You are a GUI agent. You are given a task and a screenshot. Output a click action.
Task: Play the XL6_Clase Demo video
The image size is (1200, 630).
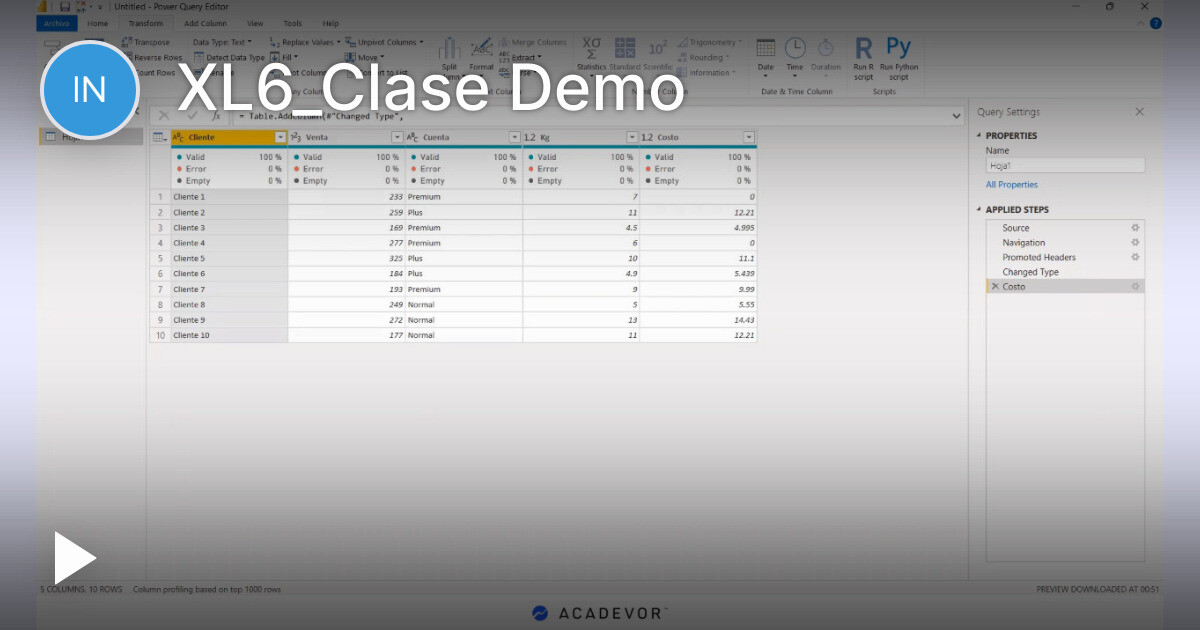[x=74, y=557]
